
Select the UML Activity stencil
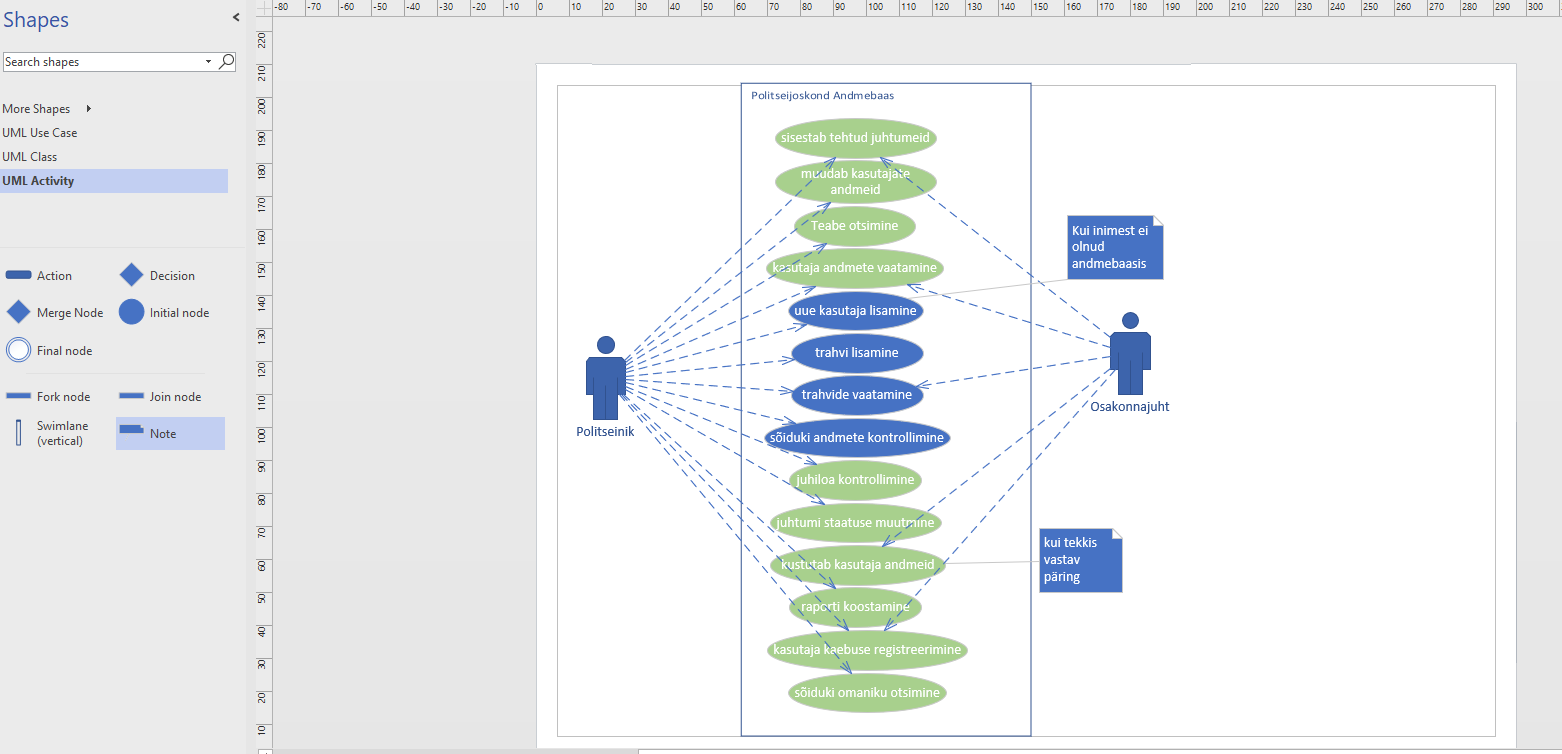[x=38, y=181]
